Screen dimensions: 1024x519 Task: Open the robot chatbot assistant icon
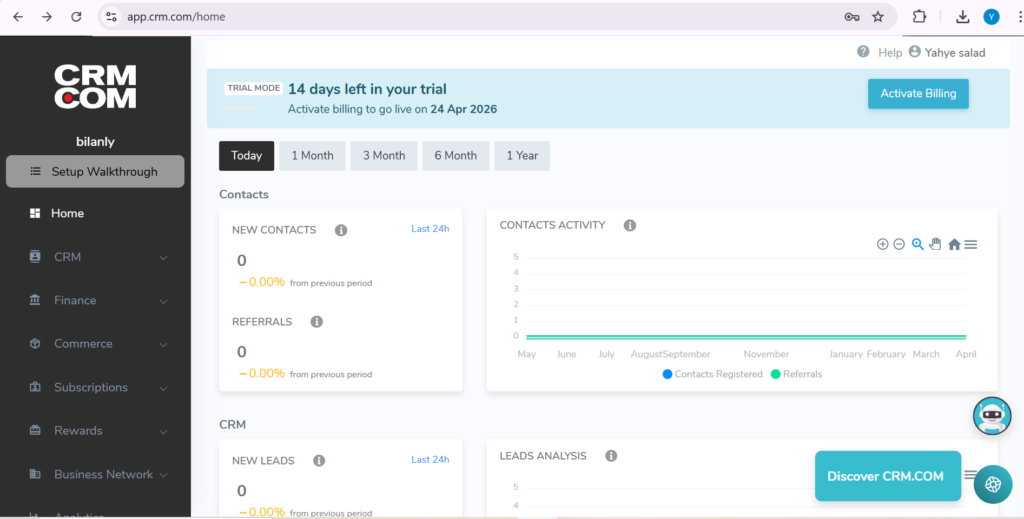(992, 416)
